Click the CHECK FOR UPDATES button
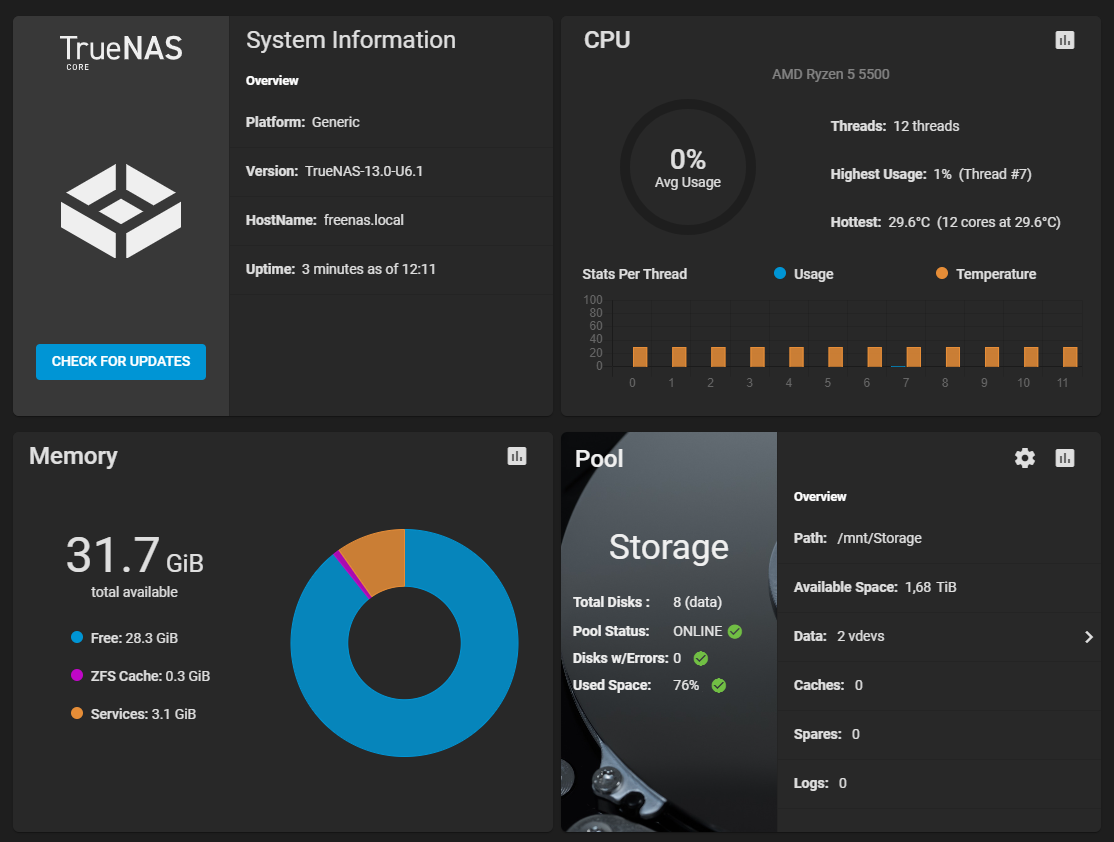Screen dimensions: 1114x842 point(121,362)
